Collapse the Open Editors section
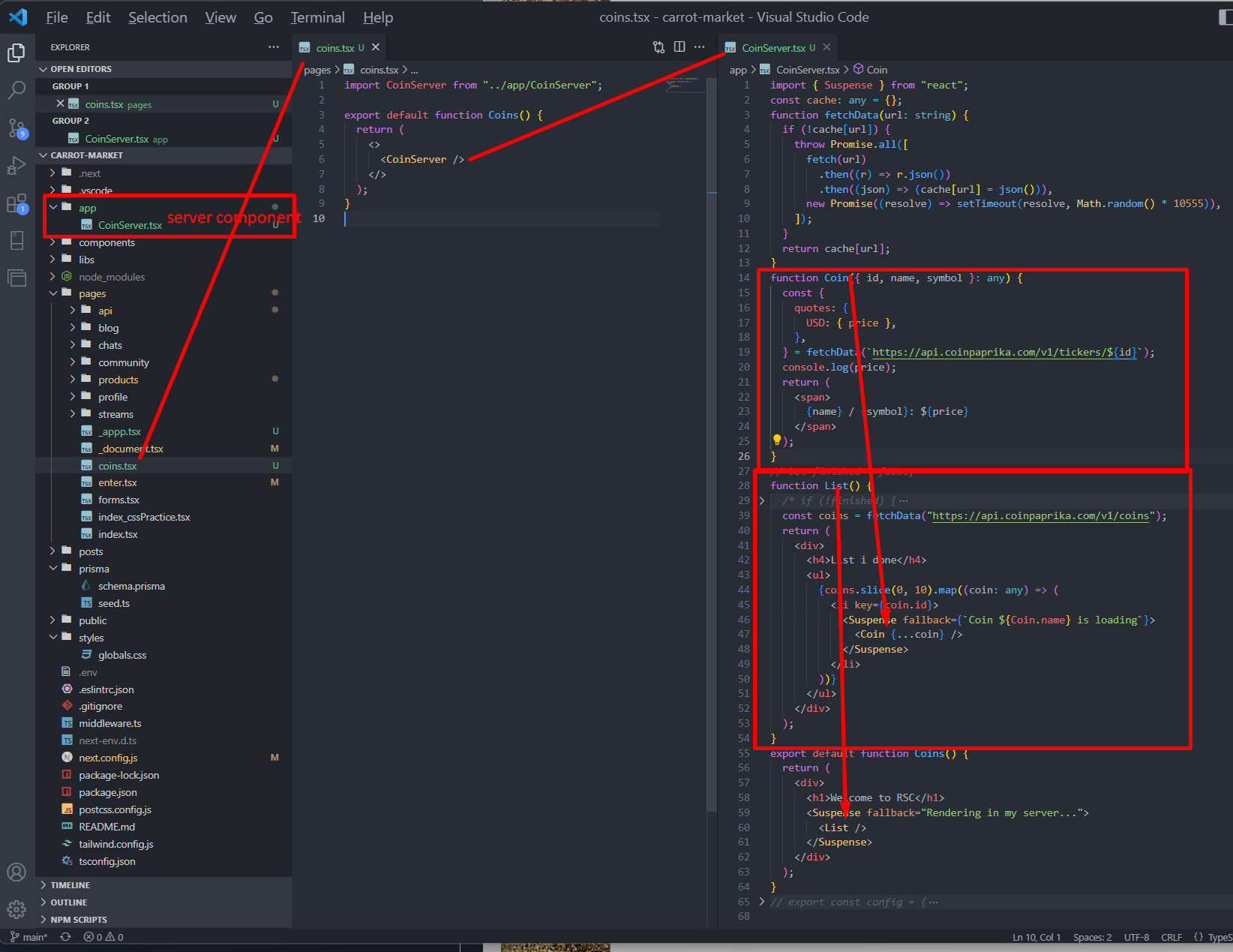 tap(163, 69)
